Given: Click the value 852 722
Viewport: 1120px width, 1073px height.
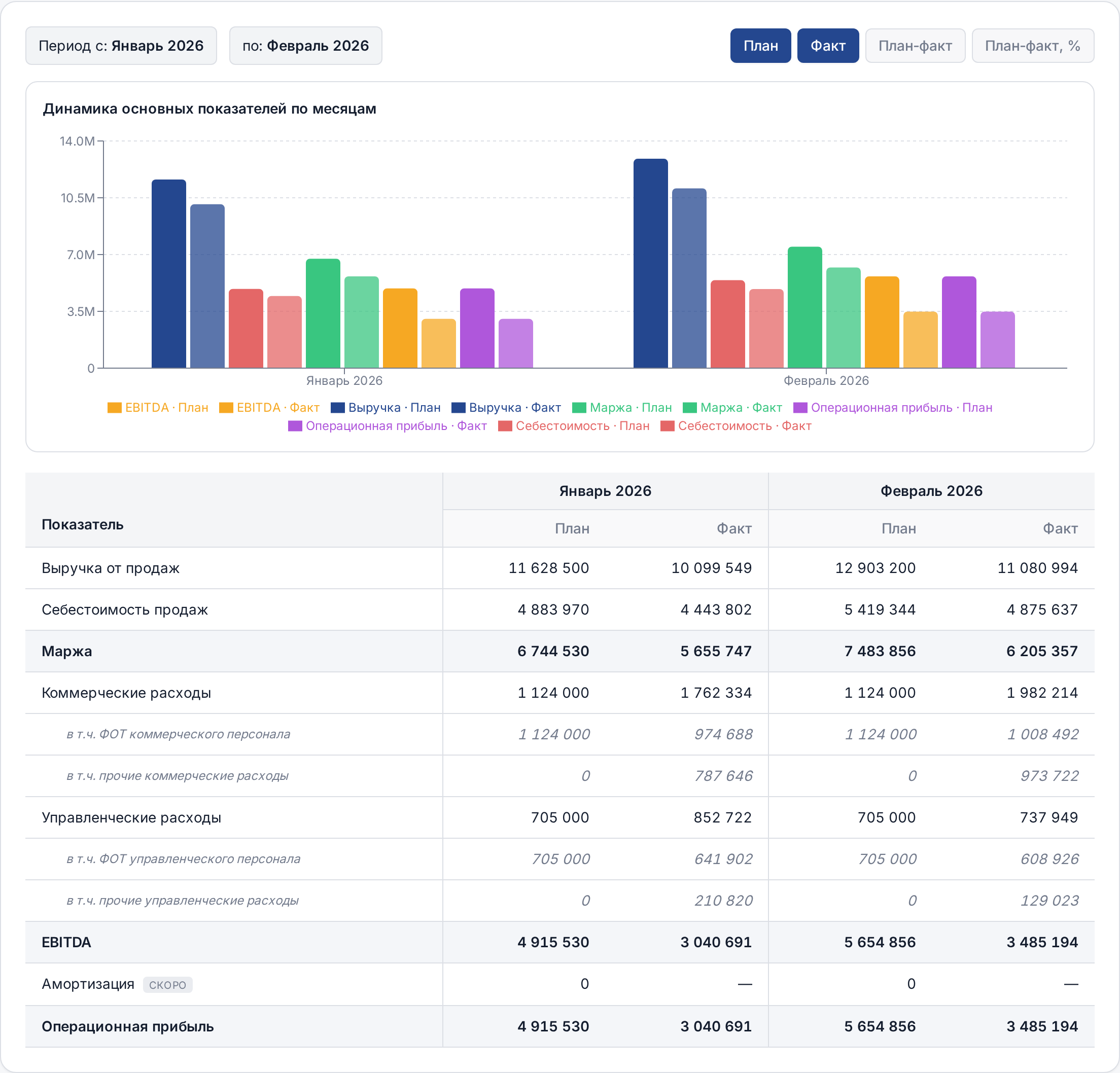Looking at the screenshot, I should point(723,817).
